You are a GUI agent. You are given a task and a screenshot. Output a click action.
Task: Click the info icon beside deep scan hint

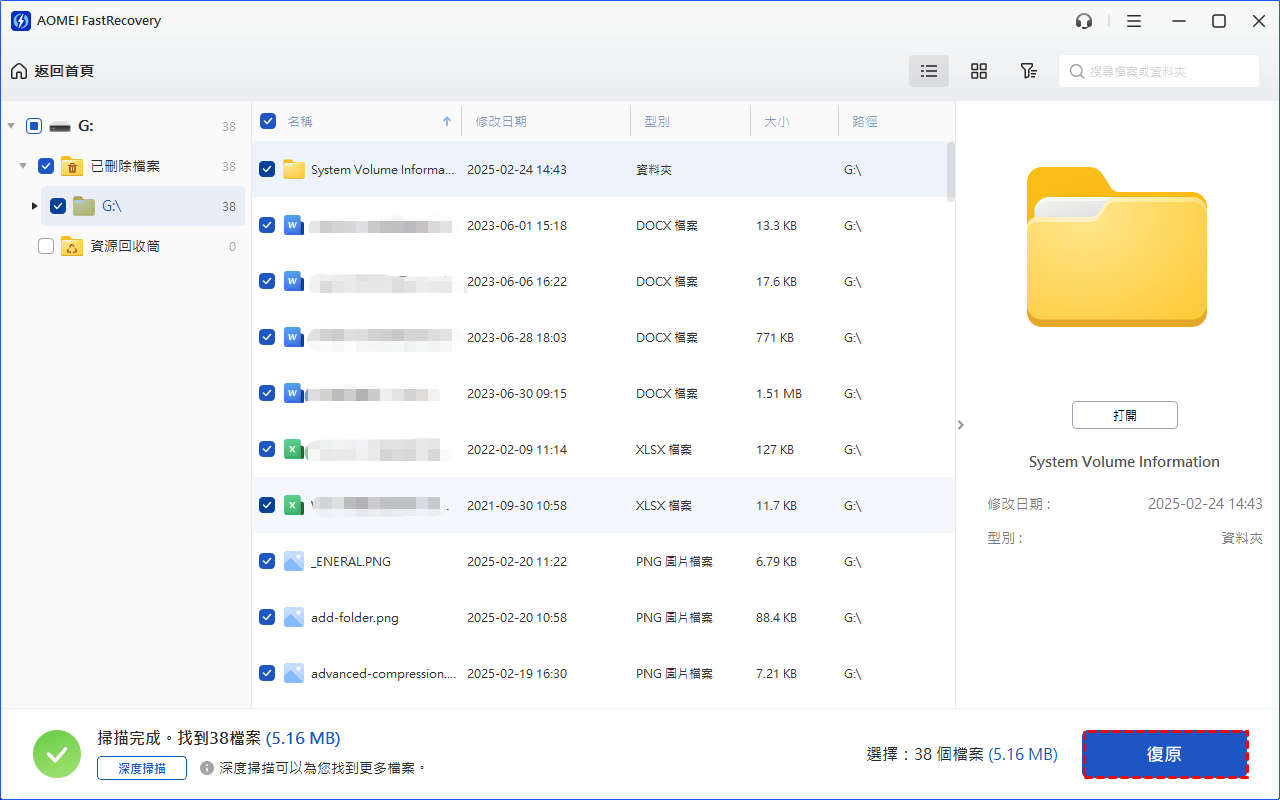pyautogui.click(x=207, y=768)
